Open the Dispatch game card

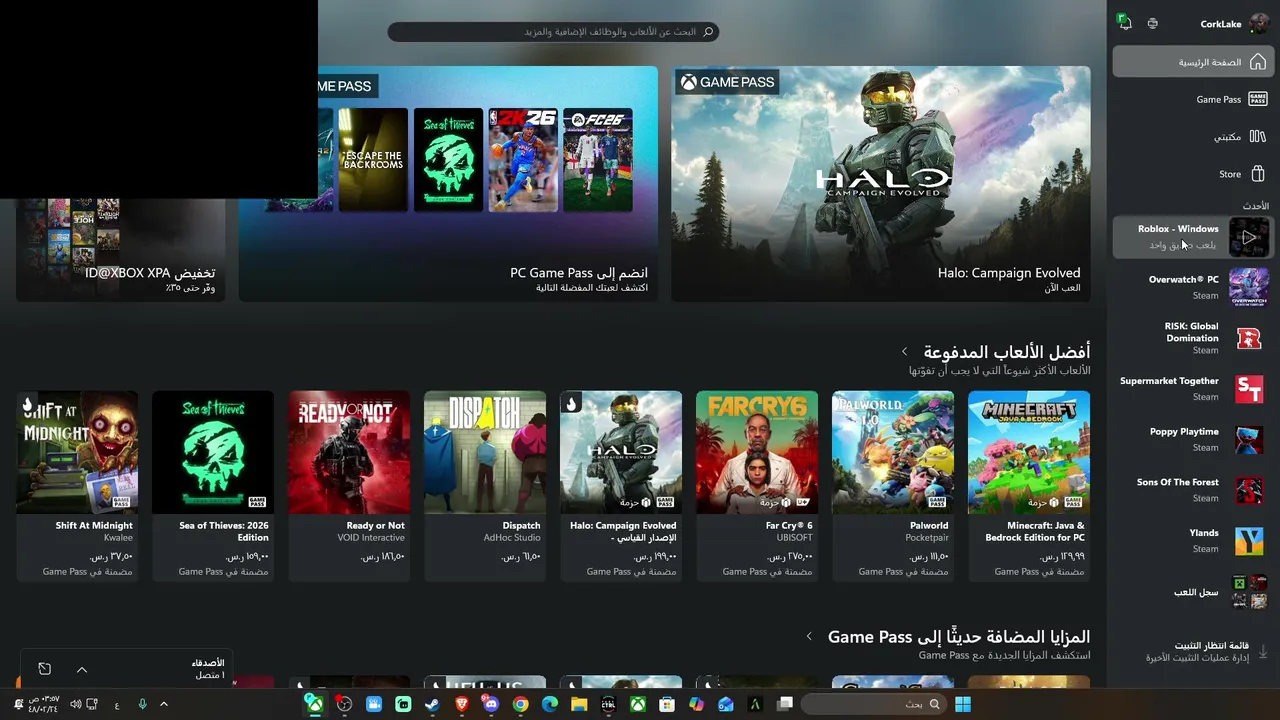pyautogui.click(x=485, y=486)
